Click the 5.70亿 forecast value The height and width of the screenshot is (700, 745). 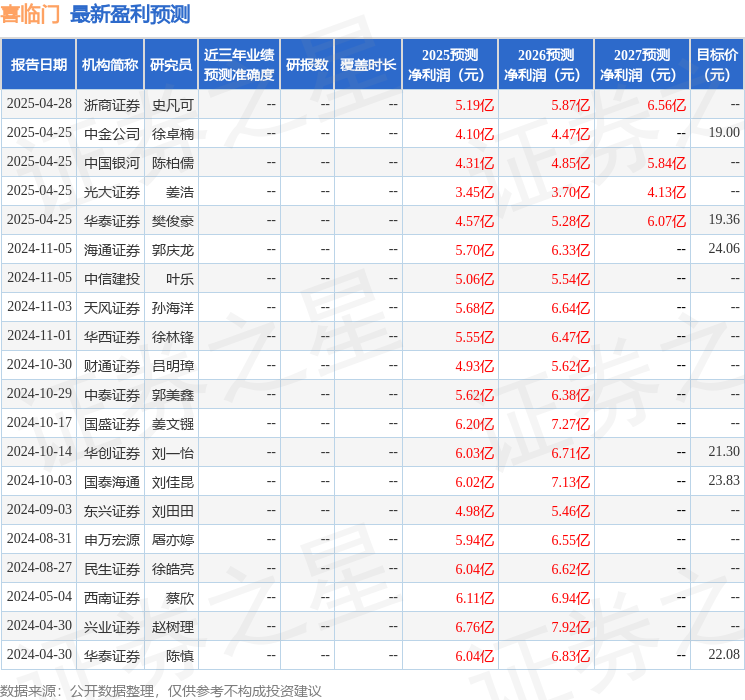[x=474, y=250]
